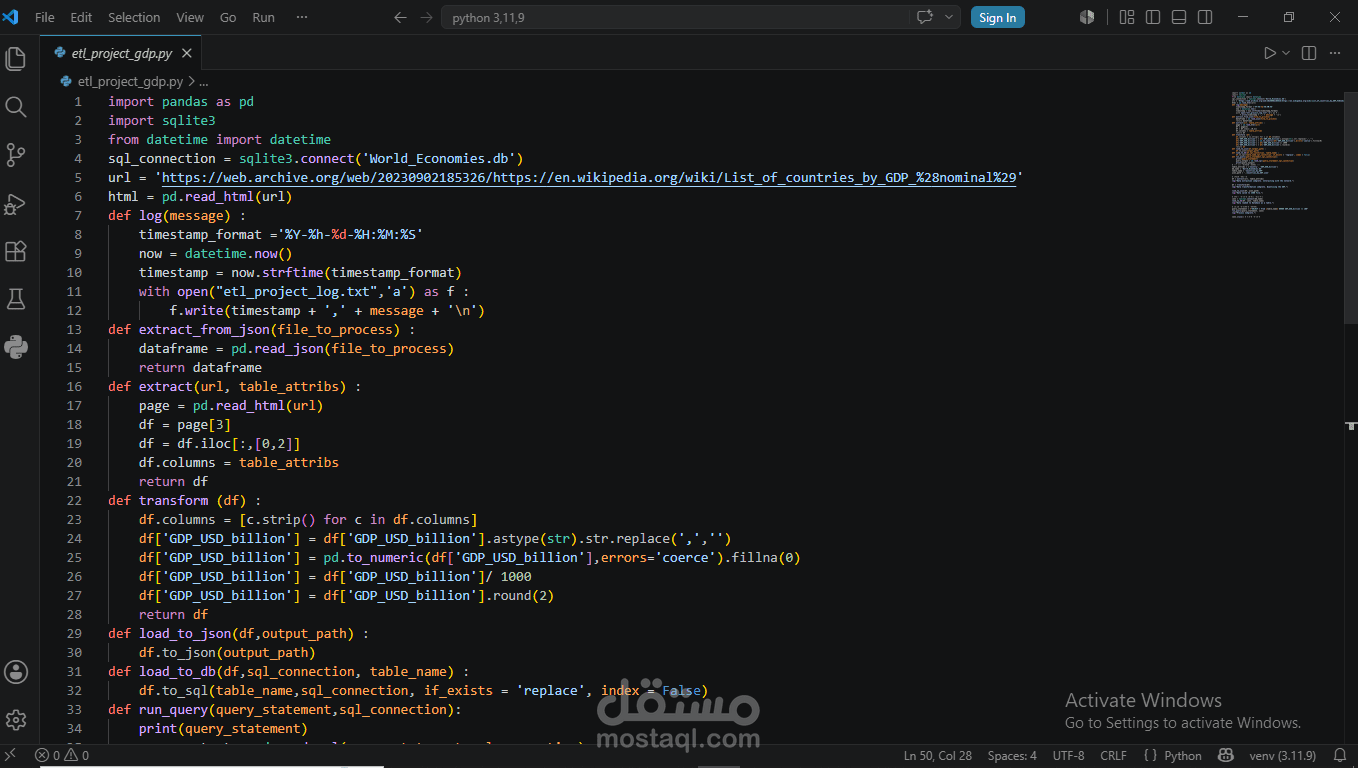The width and height of the screenshot is (1358, 768).
Task: Run the Python file
Action: [x=1269, y=53]
